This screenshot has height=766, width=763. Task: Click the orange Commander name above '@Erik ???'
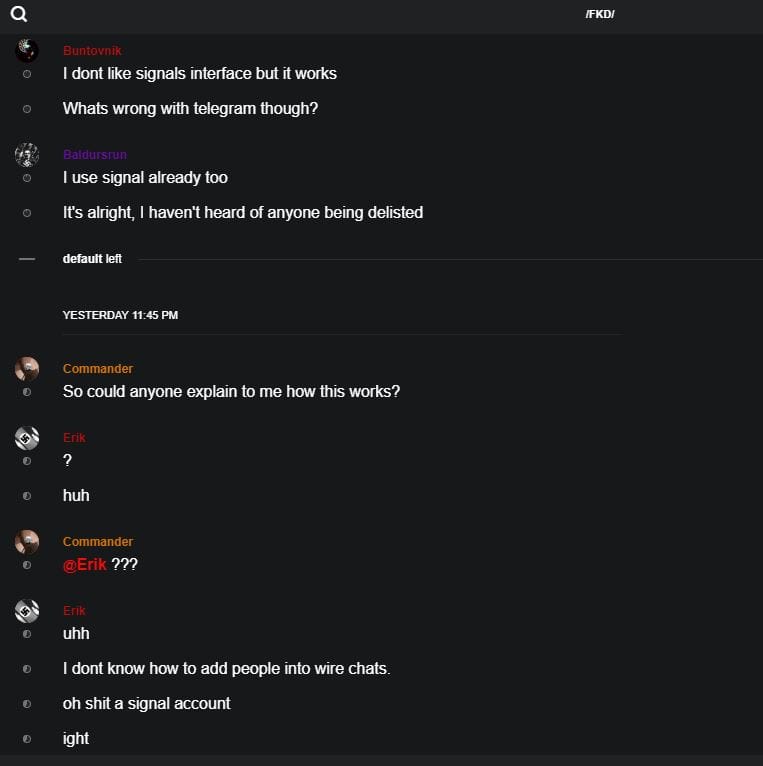(98, 542)
